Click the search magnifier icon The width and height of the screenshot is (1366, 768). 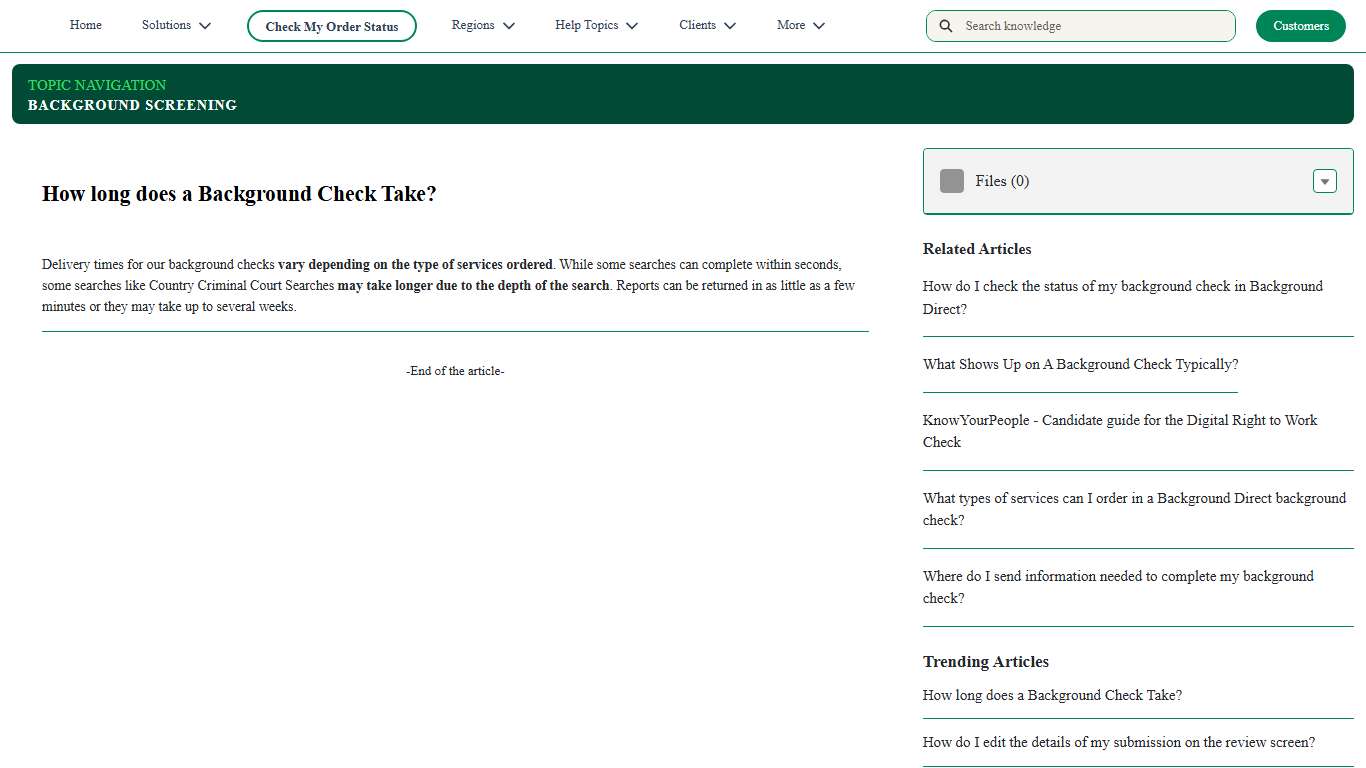(946, 25)
